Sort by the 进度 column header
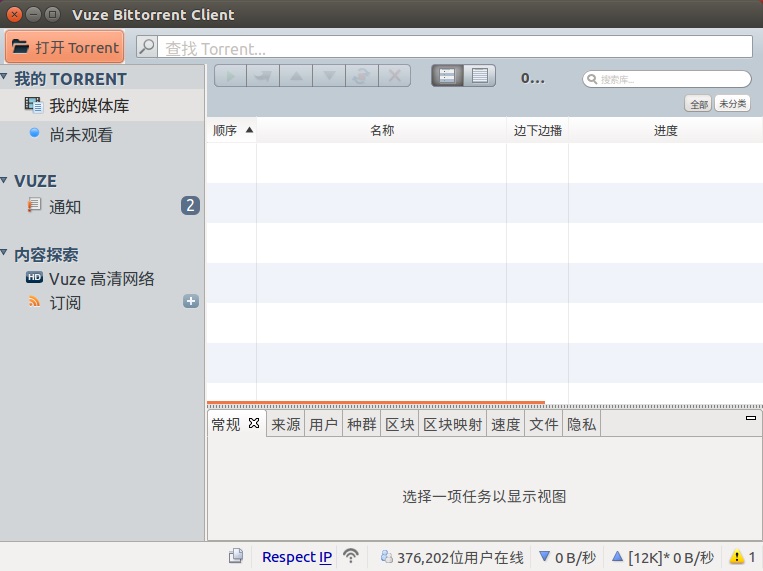 point(665,130)
